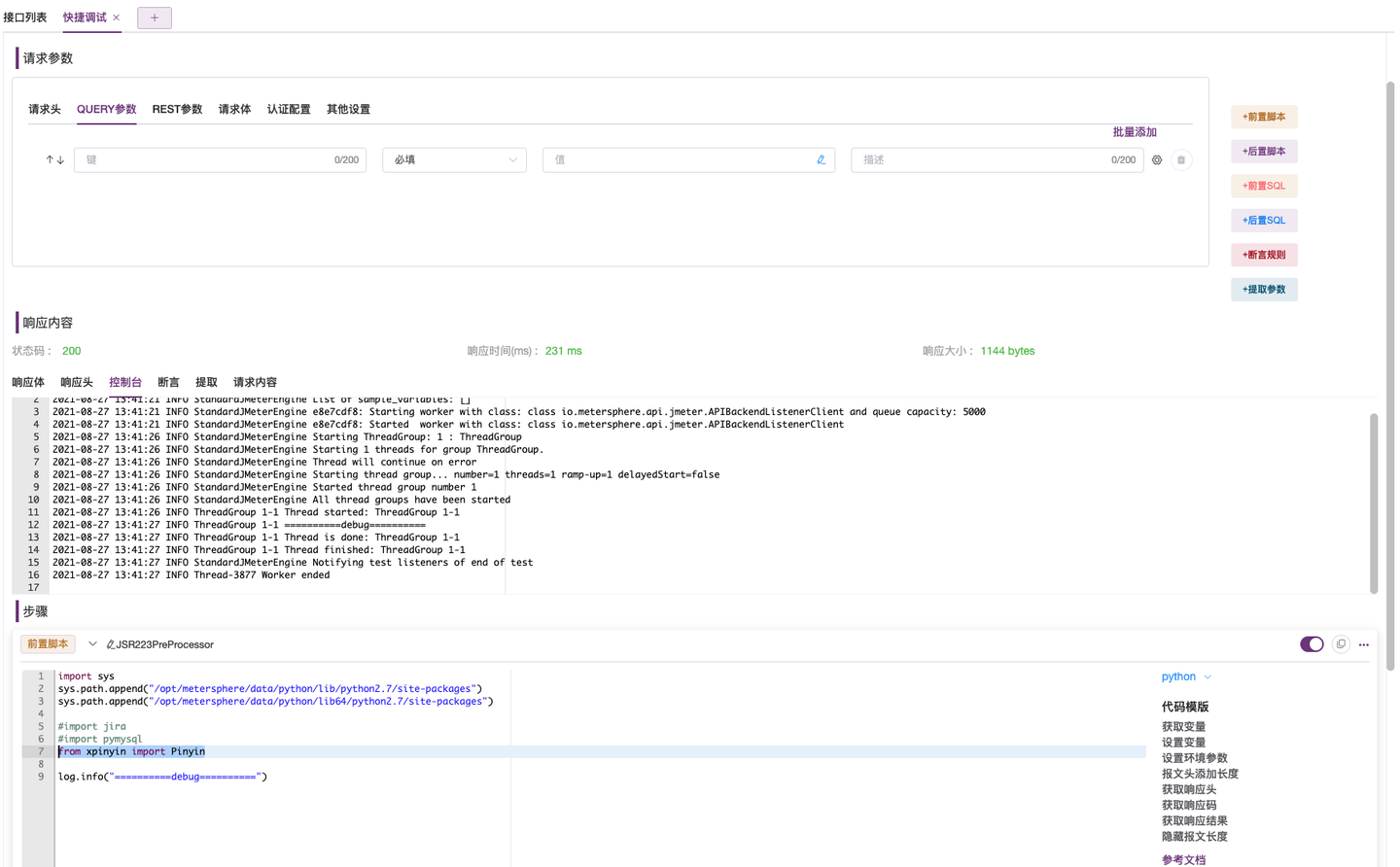
Task: Open parameter settings via the gear icon
Action: click(x=1156, y=159)
